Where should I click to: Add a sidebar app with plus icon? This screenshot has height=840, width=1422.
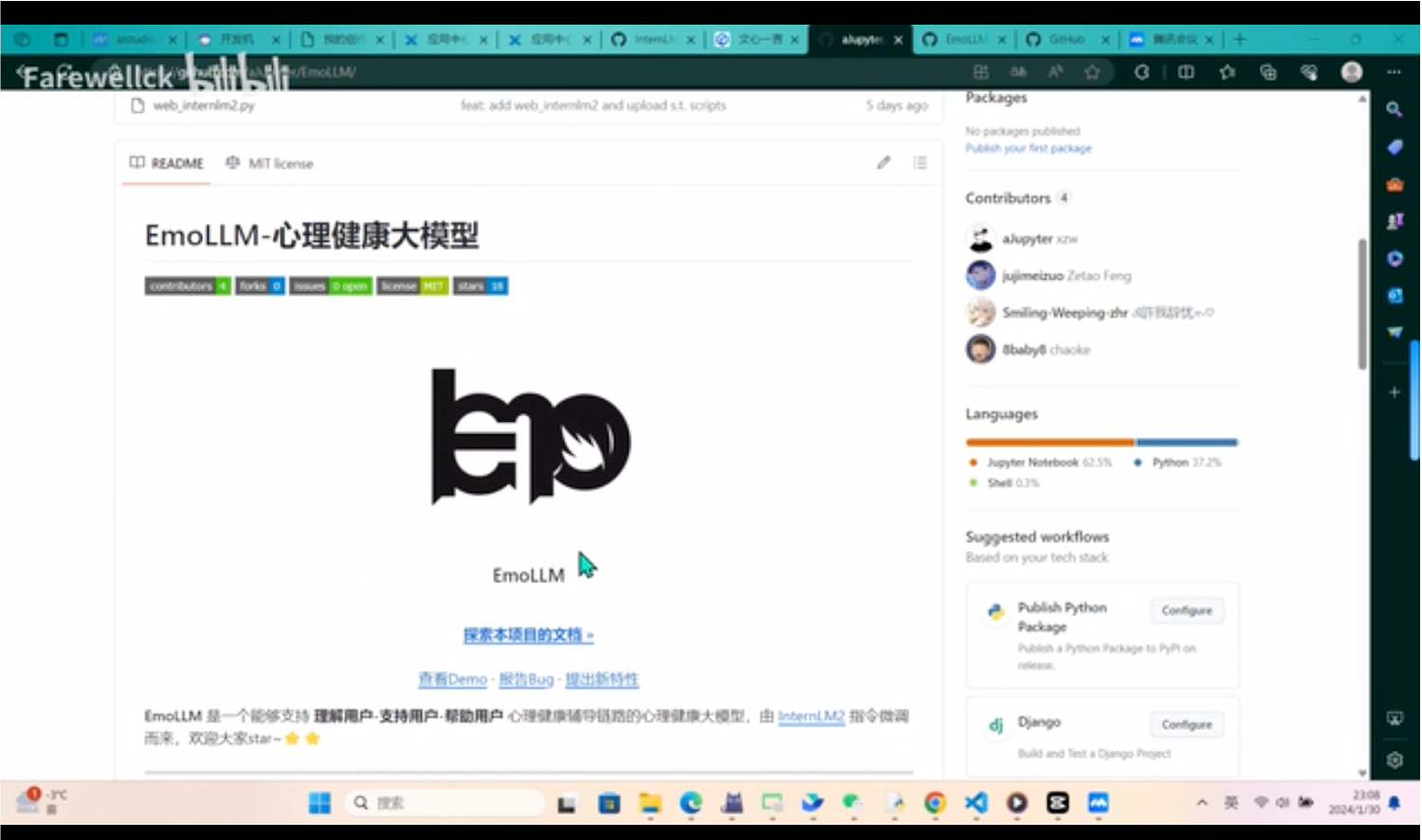[1395, 392]
